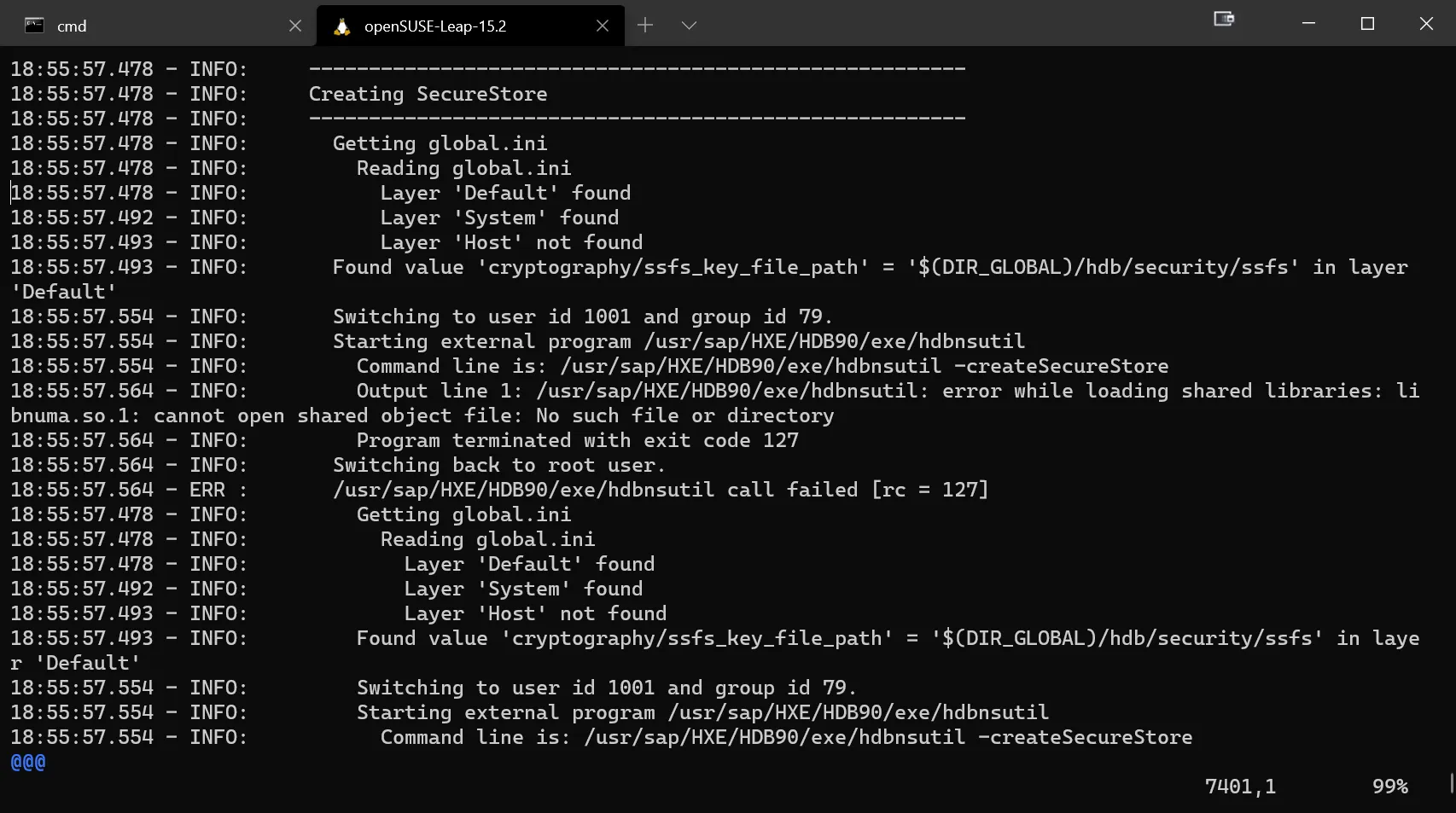
Task: Click the openSUSE penguin tab icon
Action: tap(342, 26)
